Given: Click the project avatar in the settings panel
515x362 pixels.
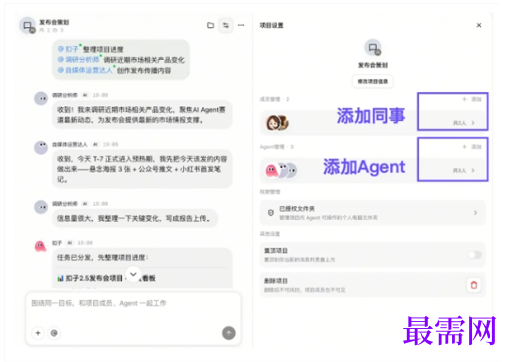Looking at the screenshot, I should click(373, 48).
